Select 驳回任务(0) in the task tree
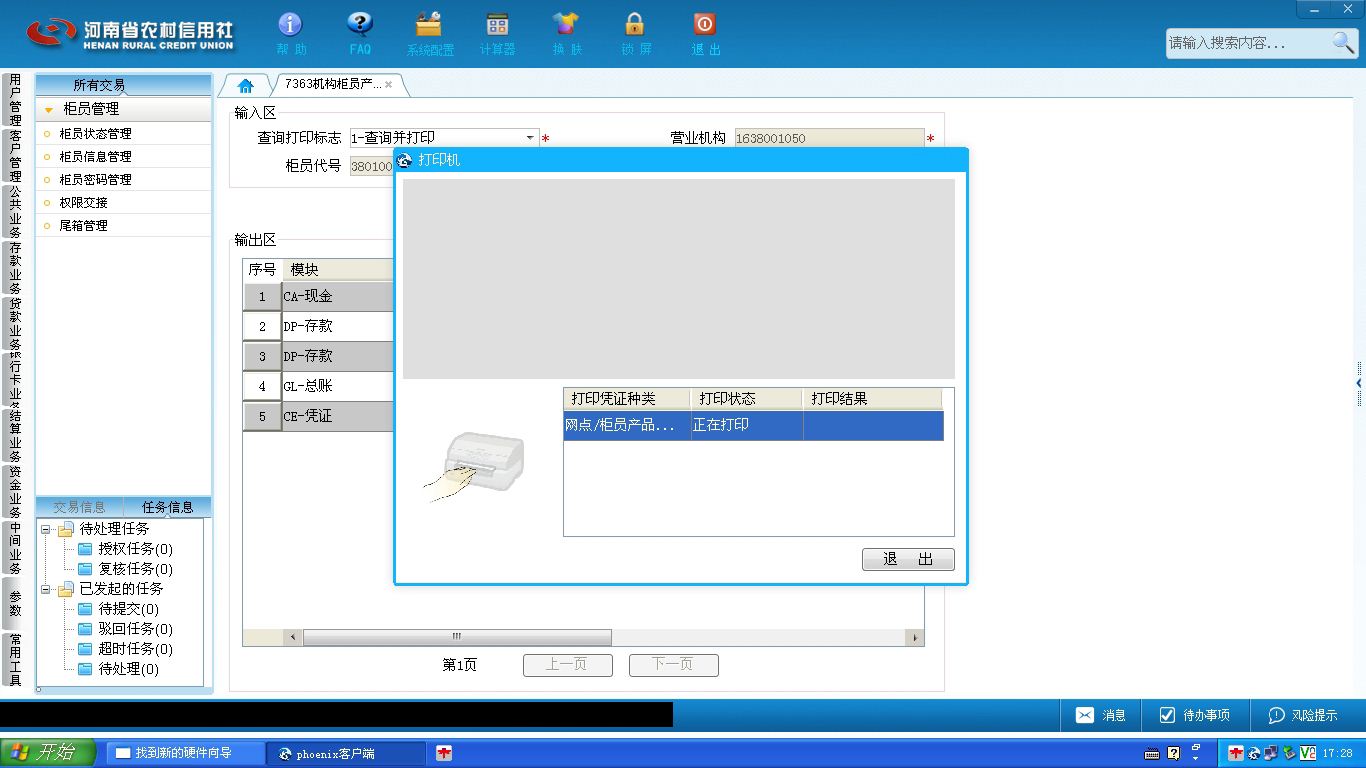This screenshot has height=768, width=1366. 135,629
